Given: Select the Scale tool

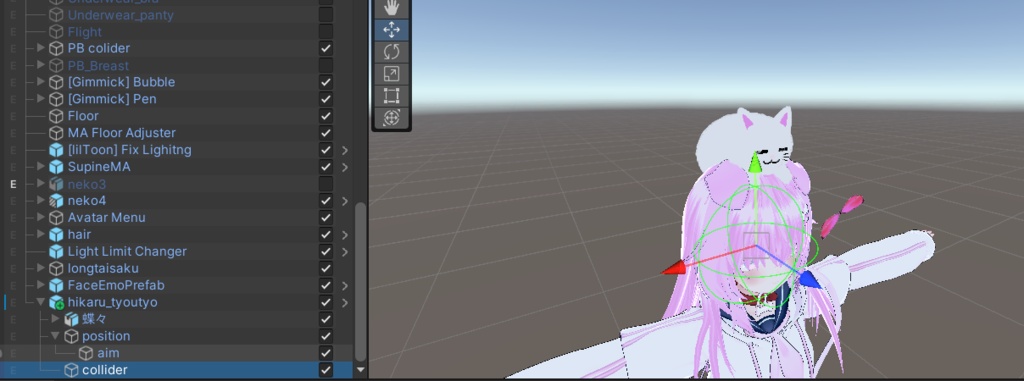Looking at the screenshot, I should tap(391, 74).
